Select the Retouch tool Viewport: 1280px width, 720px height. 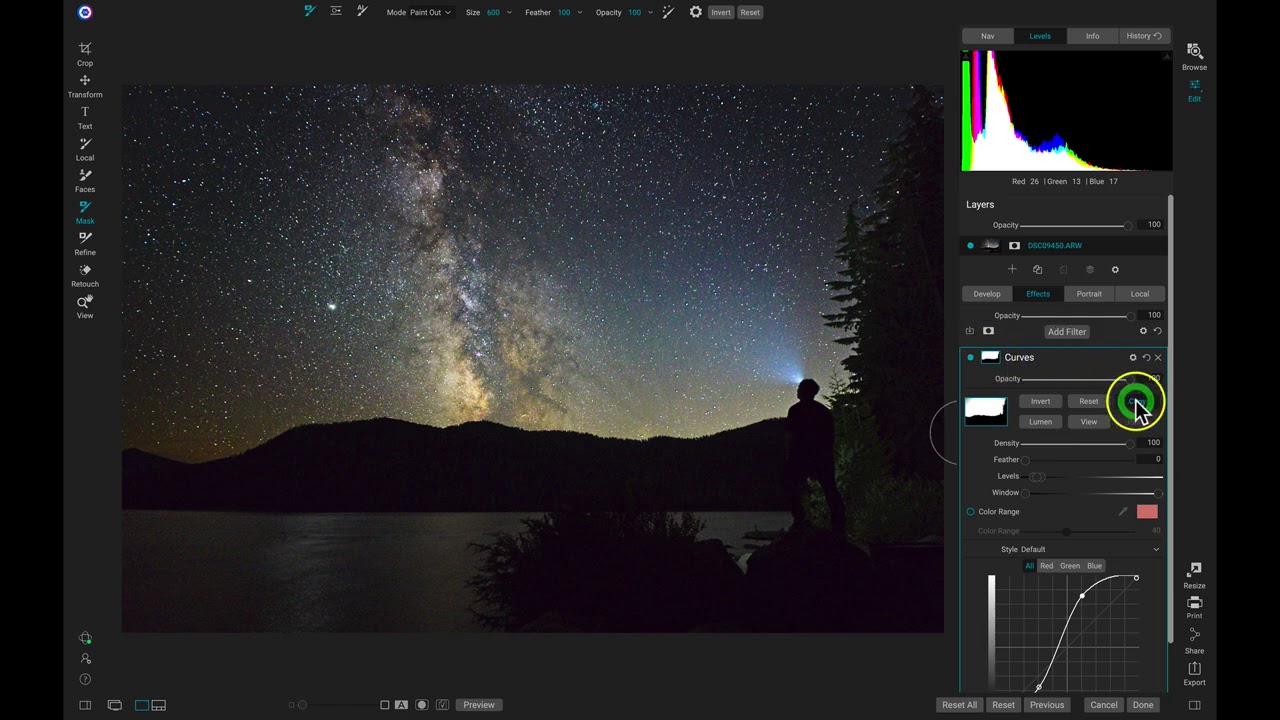(x=85, y=276)
